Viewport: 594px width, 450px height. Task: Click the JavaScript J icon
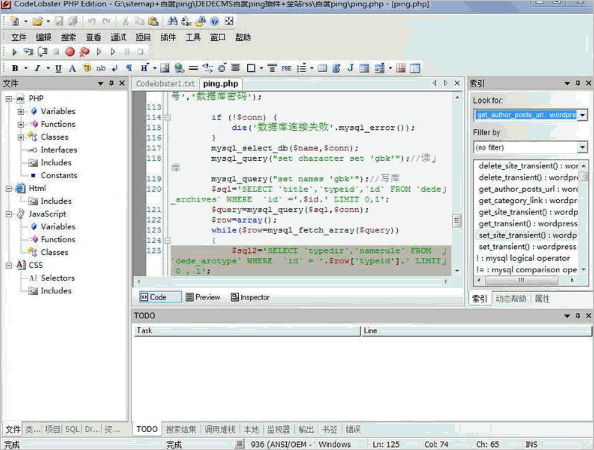[x=350, y=68]
